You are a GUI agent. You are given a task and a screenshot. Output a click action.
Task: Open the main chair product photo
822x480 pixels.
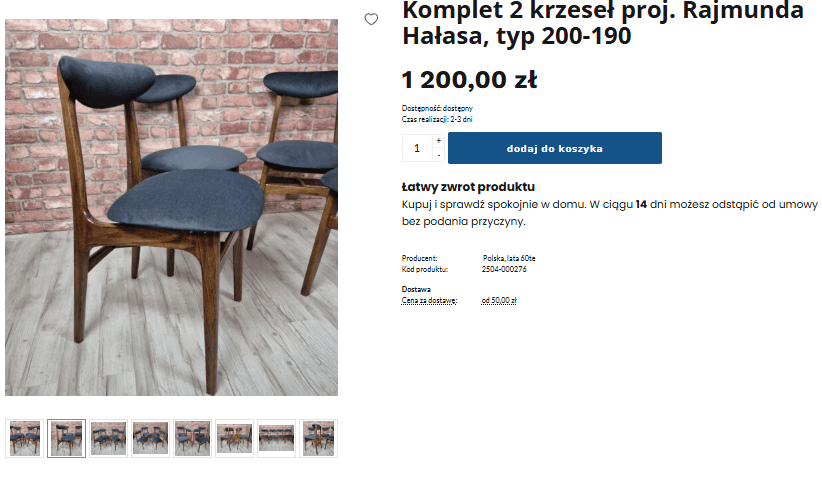point(171,208)
